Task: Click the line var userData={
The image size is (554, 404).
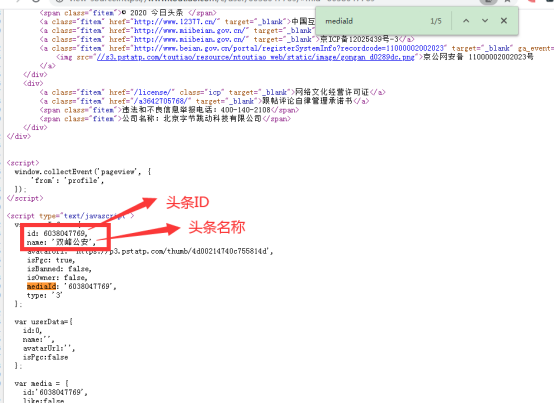Action: [43, 322]
